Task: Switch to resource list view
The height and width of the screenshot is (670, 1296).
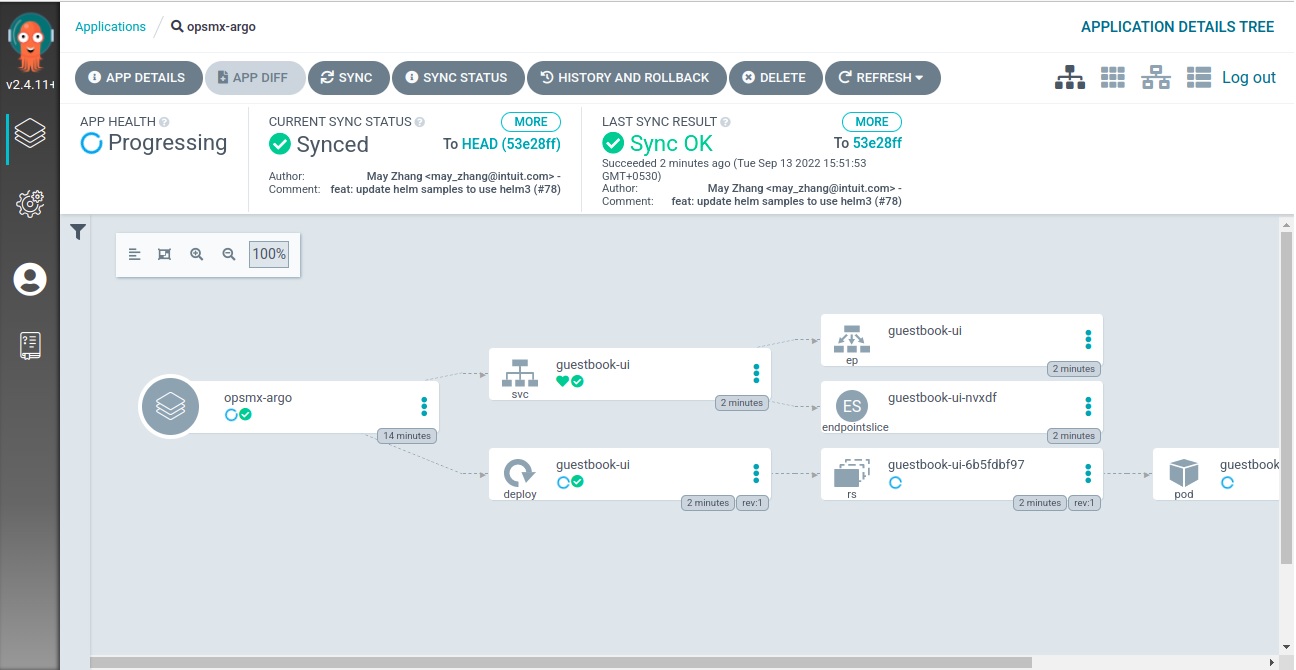Action: click(1199, 78)
